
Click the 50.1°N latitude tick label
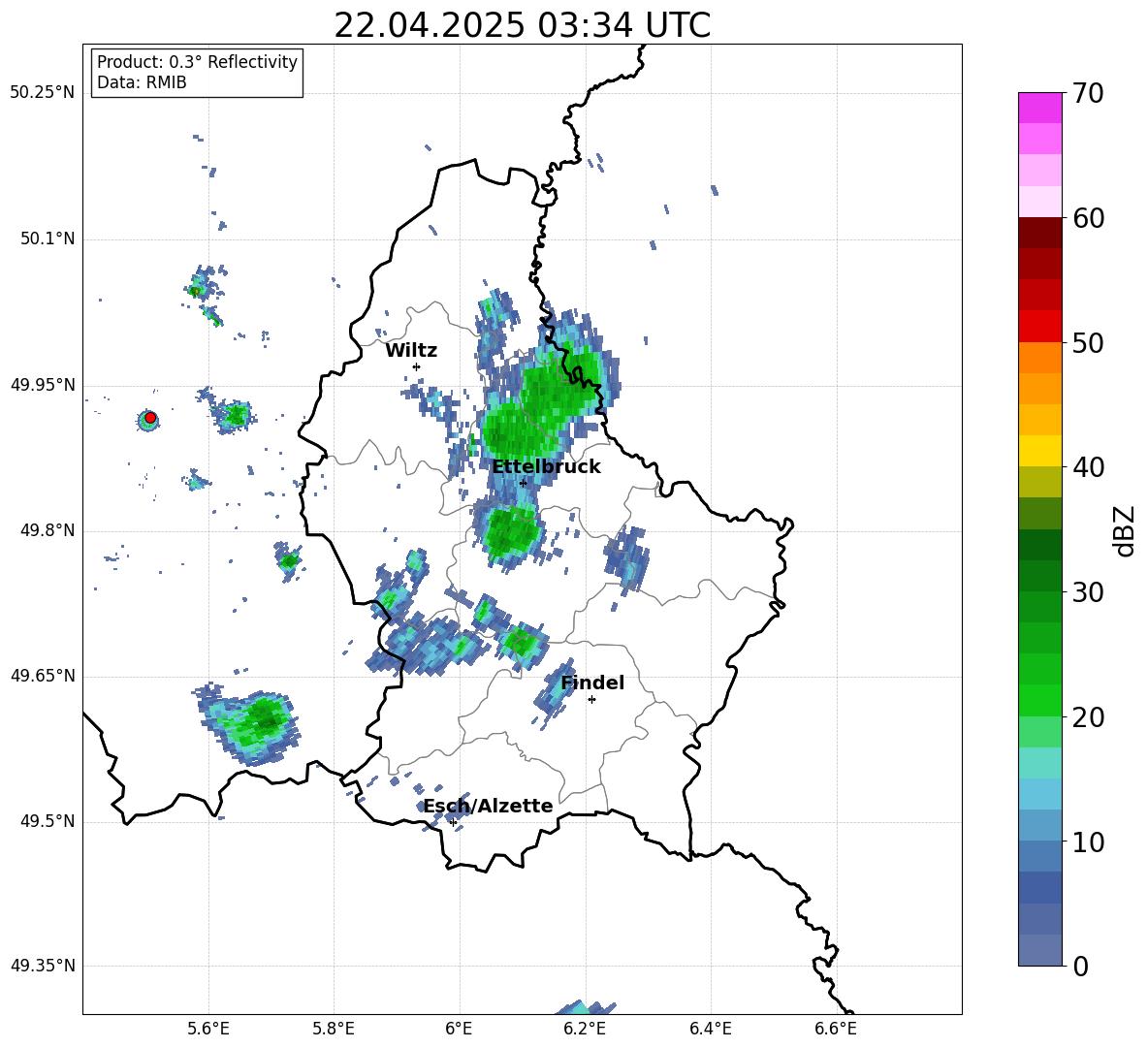coord(48,239)
